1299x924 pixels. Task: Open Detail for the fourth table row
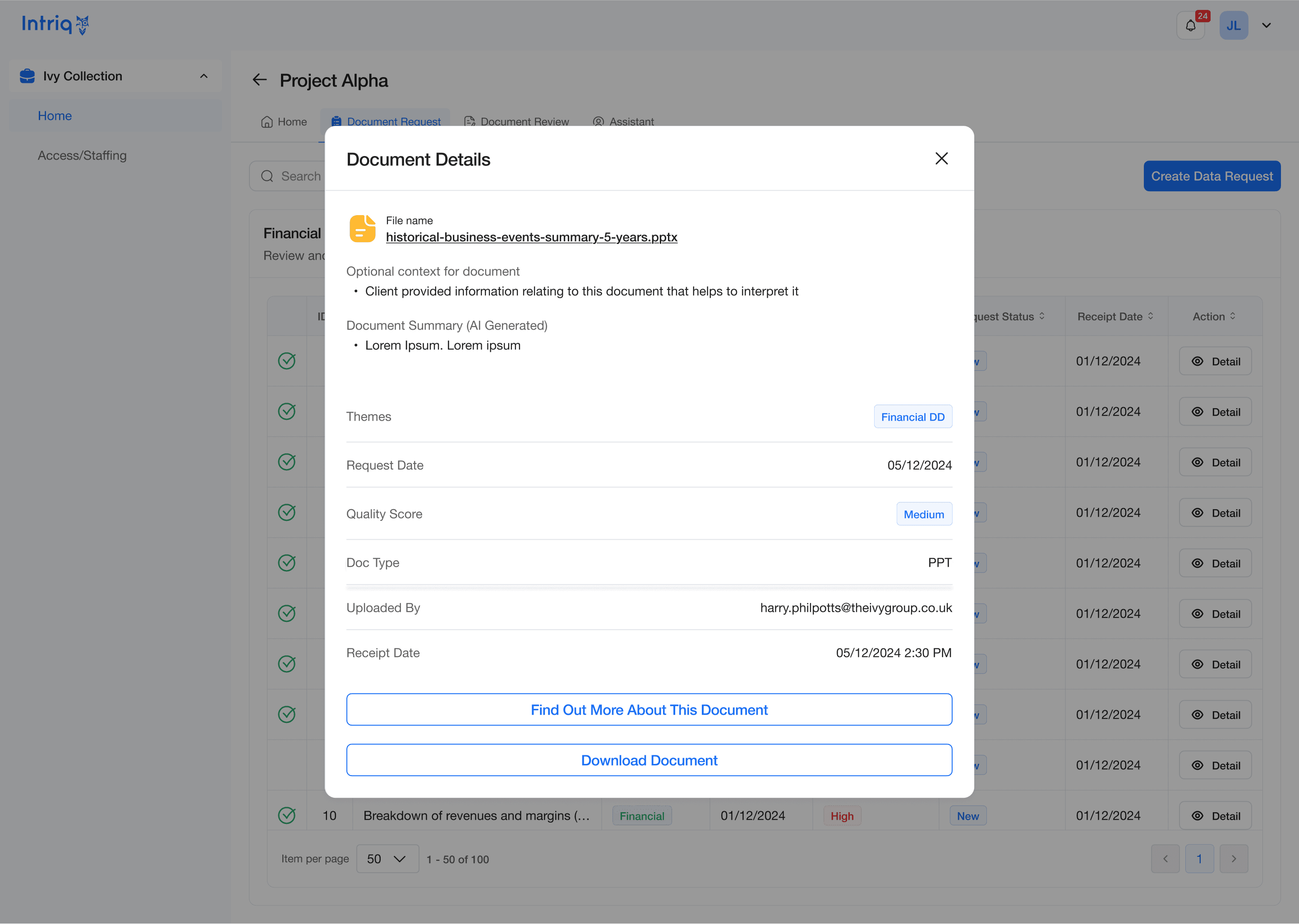(x=1215, y=513)
